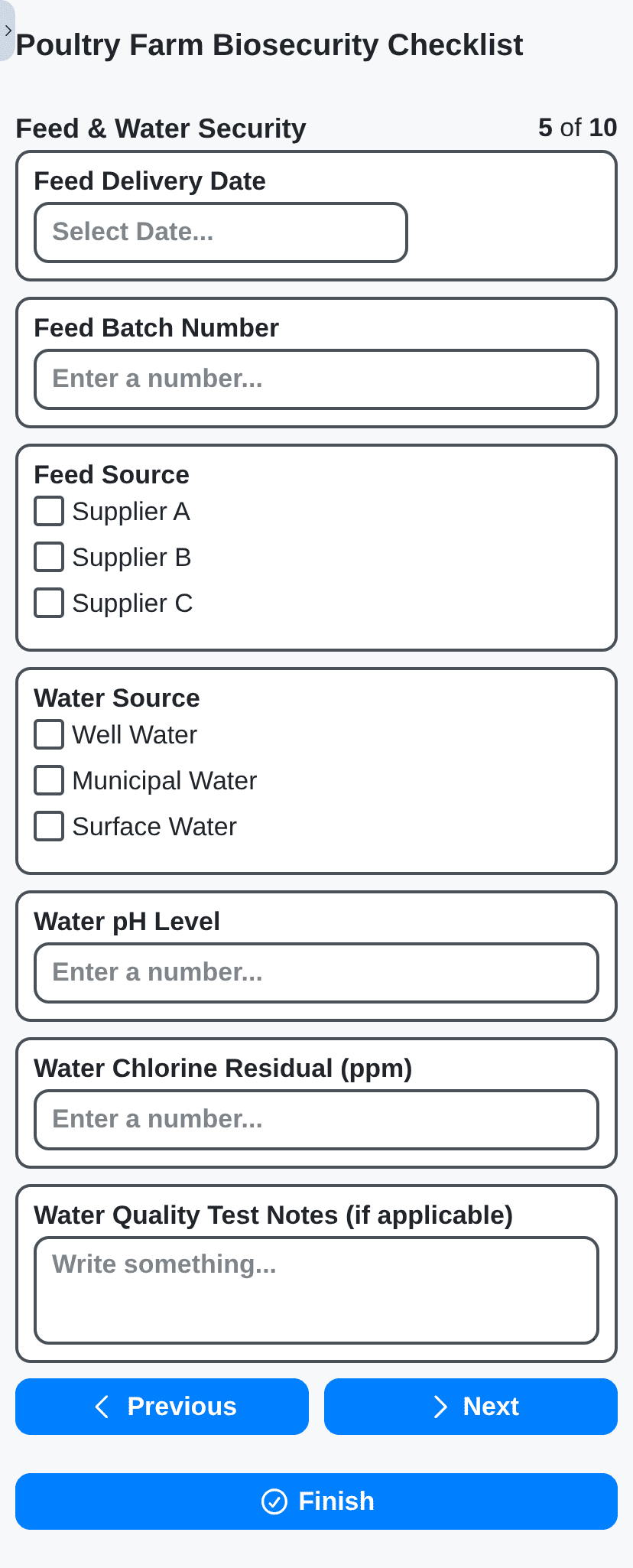Viewport: 633px width, 1568px height.
Task: Expand the collapsed sidebar panel at top left
Action: pos(8,31)
